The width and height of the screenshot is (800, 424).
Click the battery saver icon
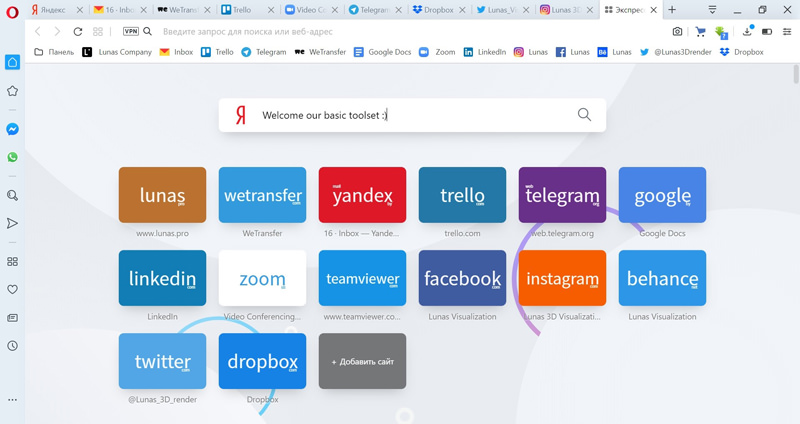(x=767, y=32)
